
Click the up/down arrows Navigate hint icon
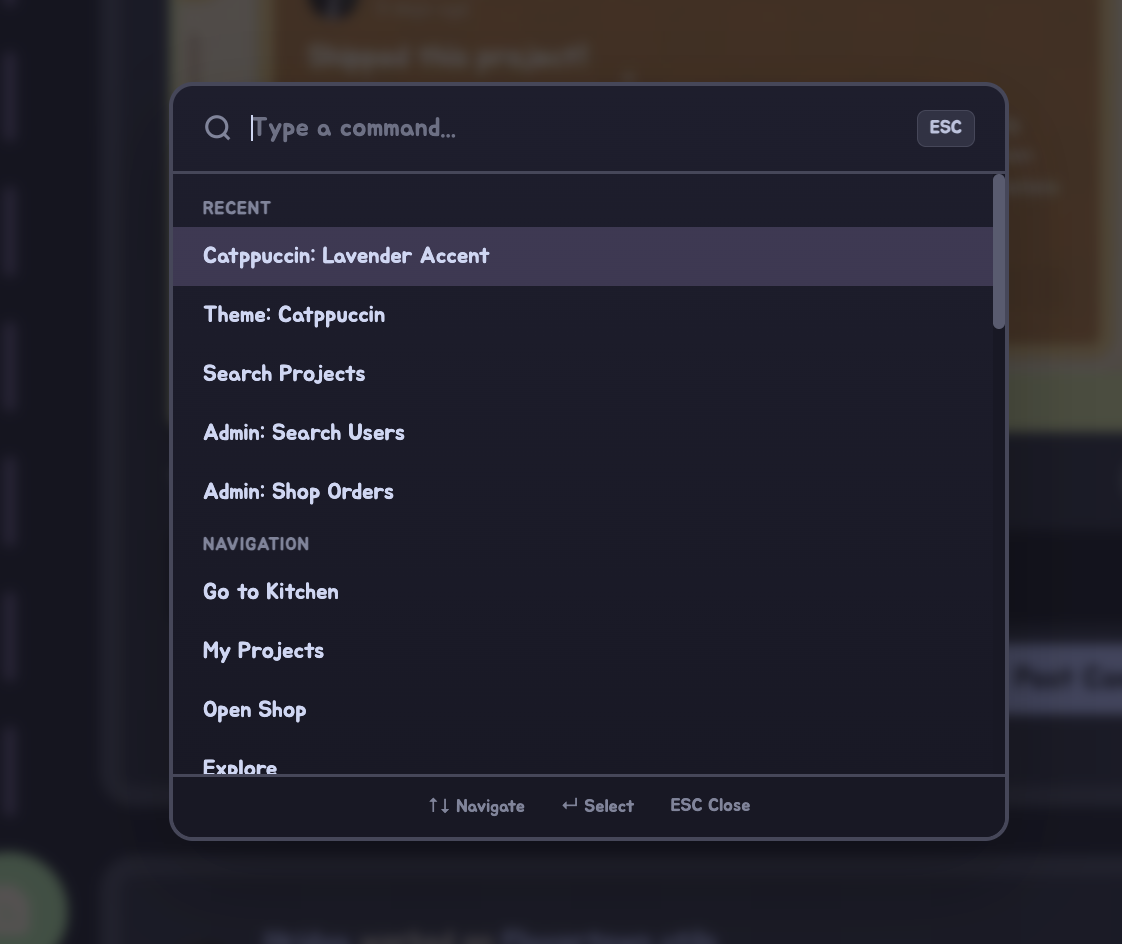tap(438, 805)
